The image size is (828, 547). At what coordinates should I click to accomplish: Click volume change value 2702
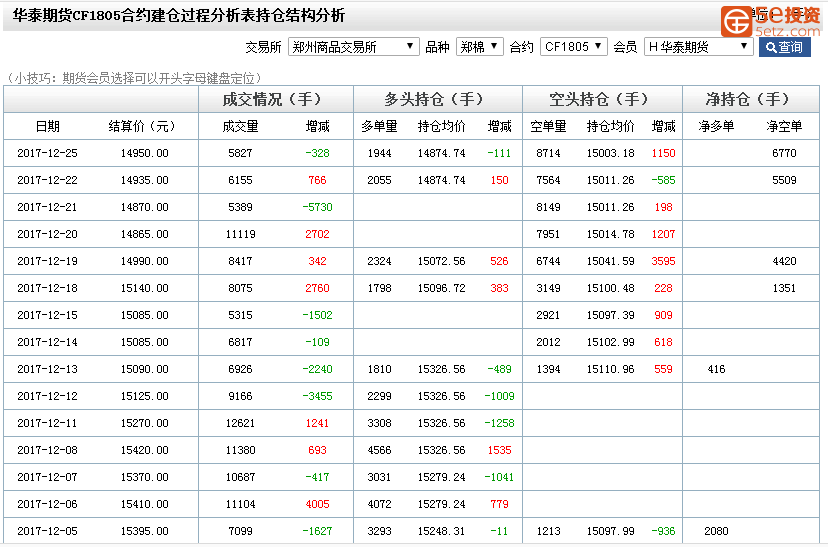317,234
